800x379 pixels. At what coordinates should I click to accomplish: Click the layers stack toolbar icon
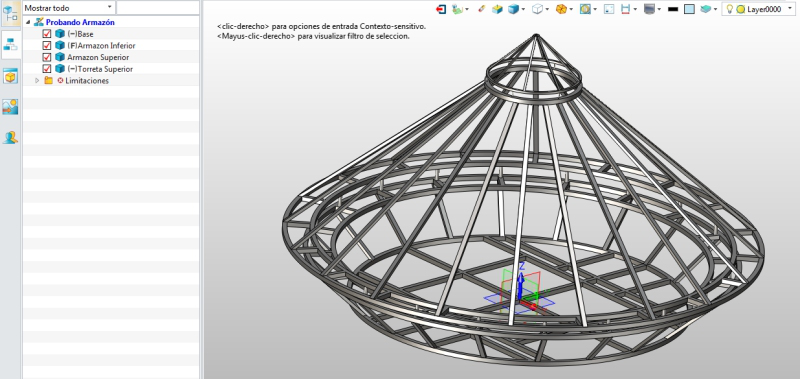tap(706, 9)
